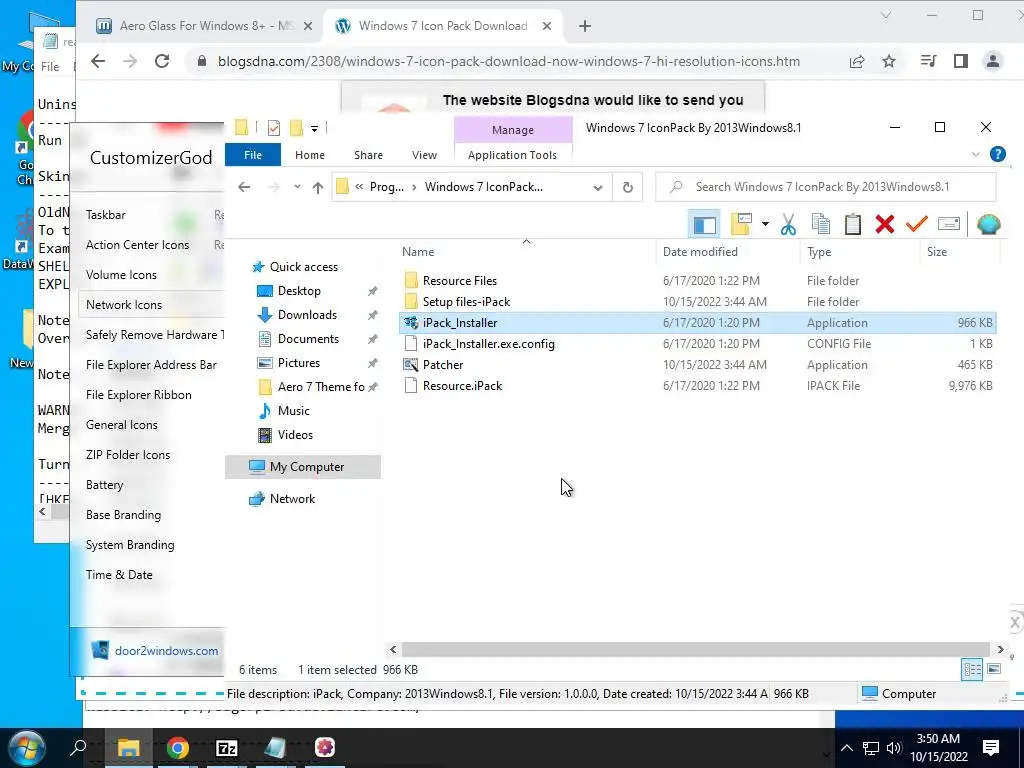Select Network Icons in CustomizerGod
Viewport: 1024px width, 768px height.
point(124,305)
